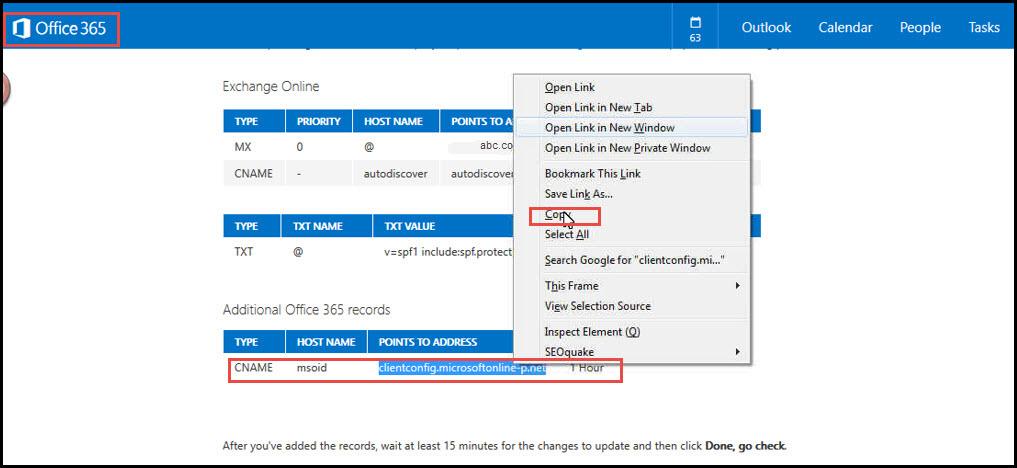Open People in the top navigation
Image resolution: width=1017 pixels, height=468 pixels.
click(920, 27)
